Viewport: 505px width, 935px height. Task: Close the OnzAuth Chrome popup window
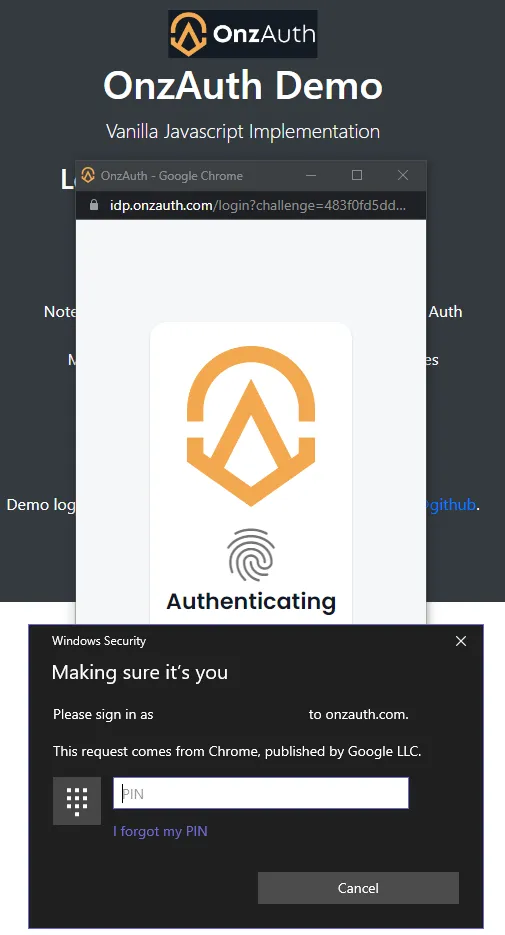click(403, 175)
